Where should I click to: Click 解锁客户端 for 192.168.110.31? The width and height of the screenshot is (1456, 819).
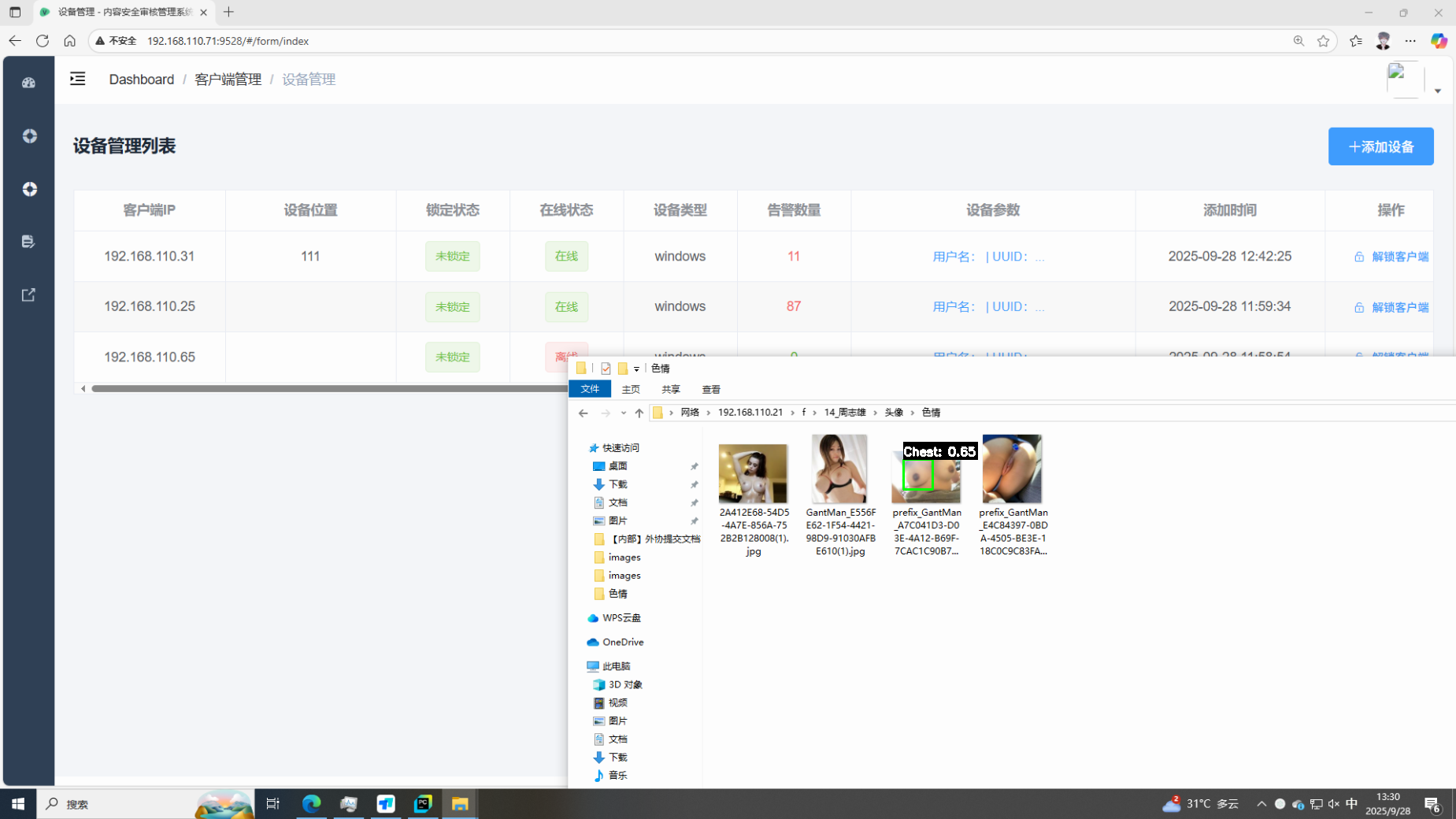pyautogui.click(x=1391, y=257)
